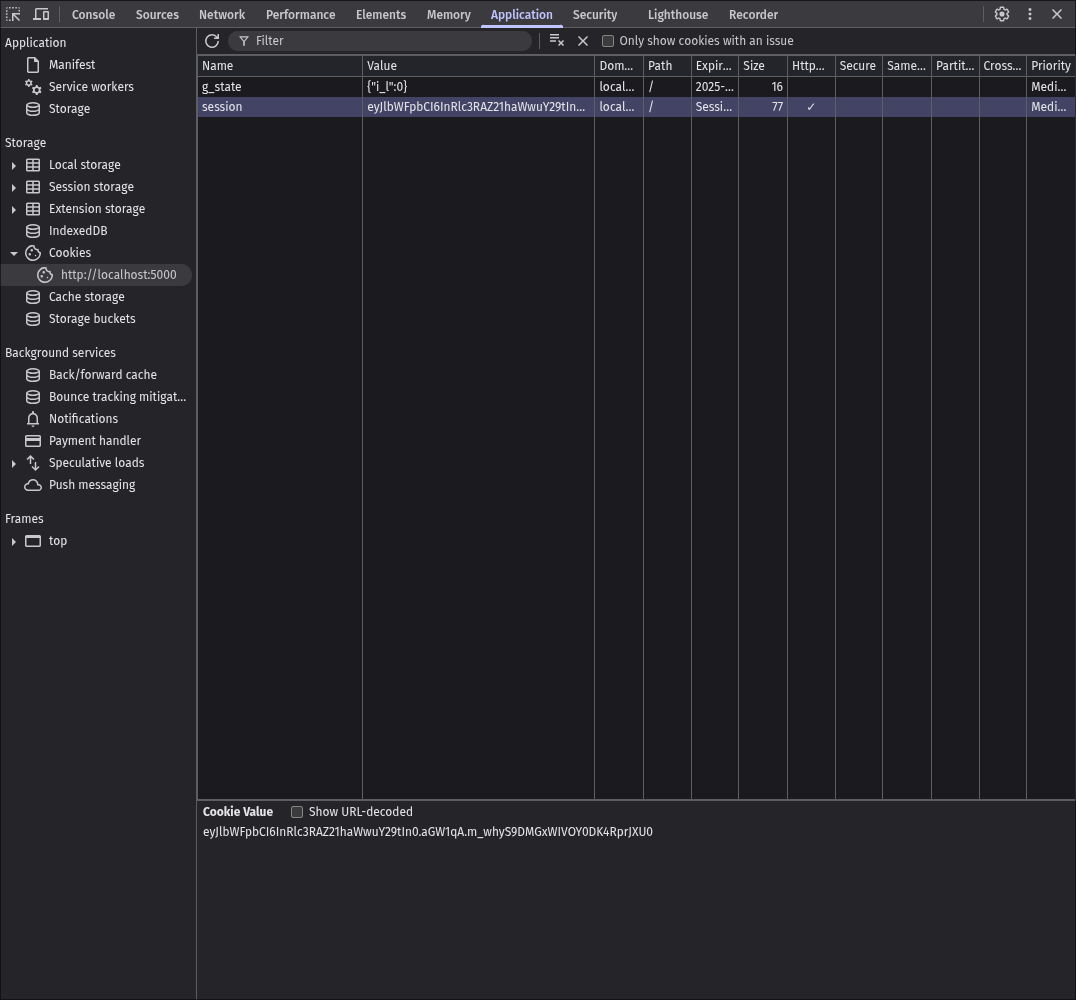Expand the Speculative loads tree node

coord(13,463)
